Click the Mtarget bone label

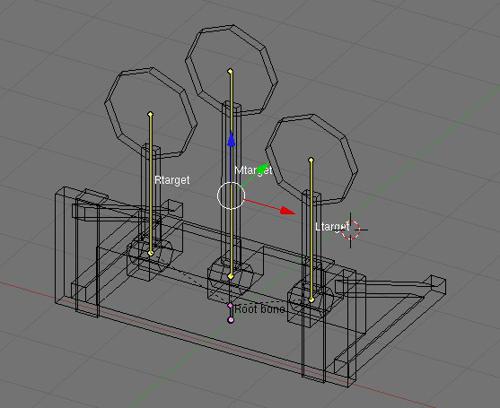(x=253, y=170)
